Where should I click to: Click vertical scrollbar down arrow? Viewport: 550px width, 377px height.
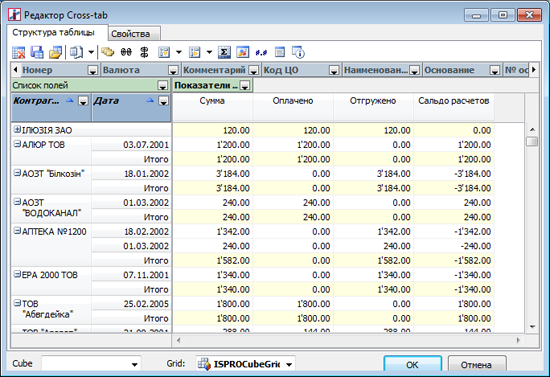pos(532,326)
